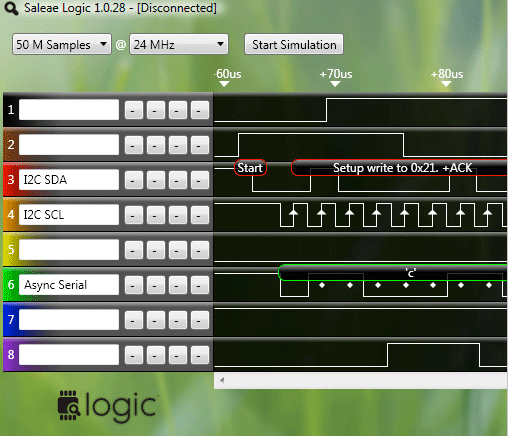This screenshot has height=436, width=508.
Task: Click the I2C SCL name field
Action: point(69,215)
